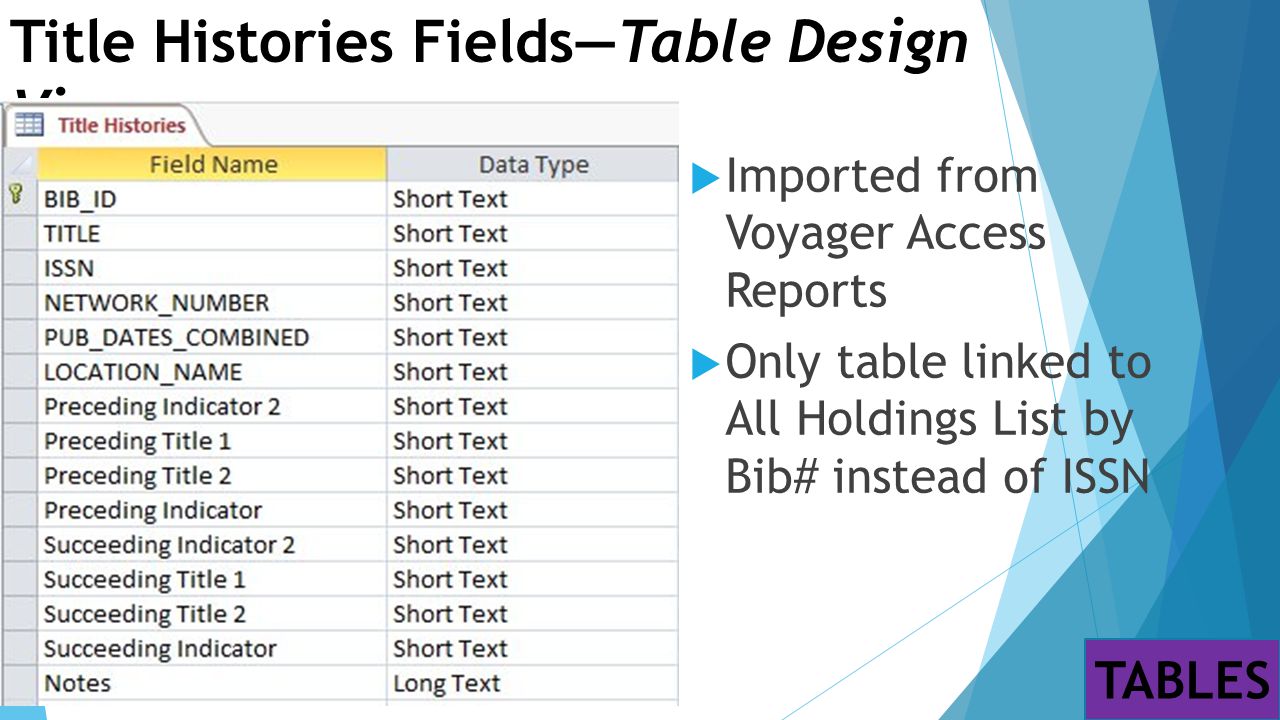Select the TITLE field name cell
The image size is (1280, 720).
click(212, 234)
